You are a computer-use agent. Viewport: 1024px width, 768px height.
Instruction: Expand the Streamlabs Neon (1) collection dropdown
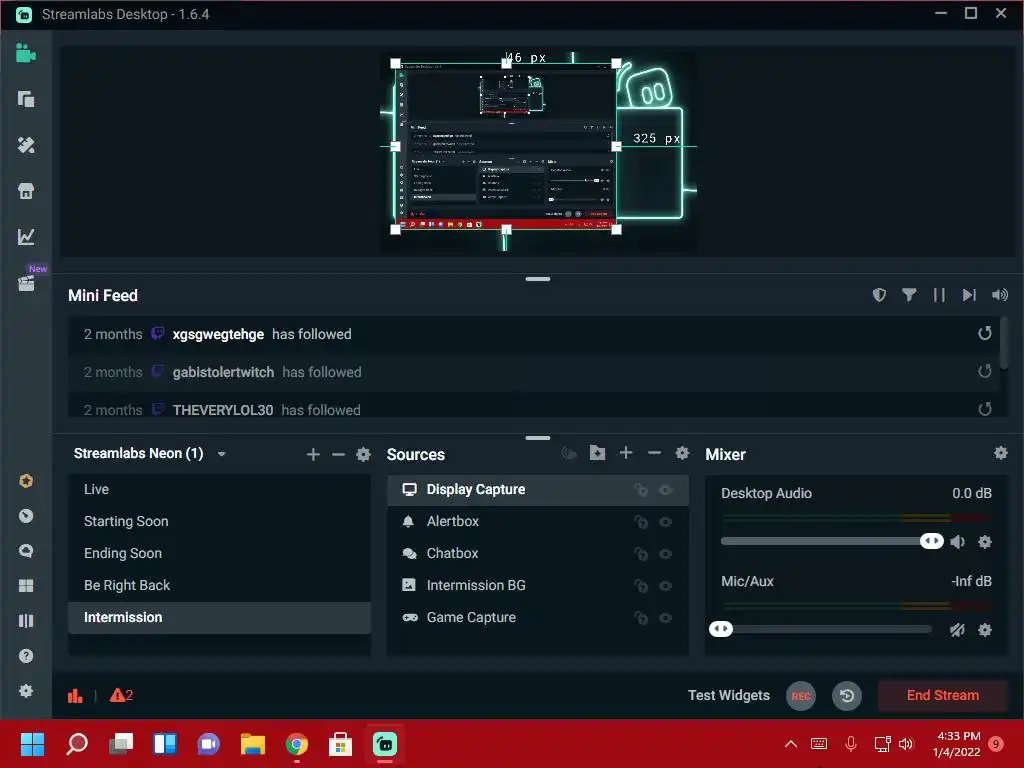click(221, 454)
